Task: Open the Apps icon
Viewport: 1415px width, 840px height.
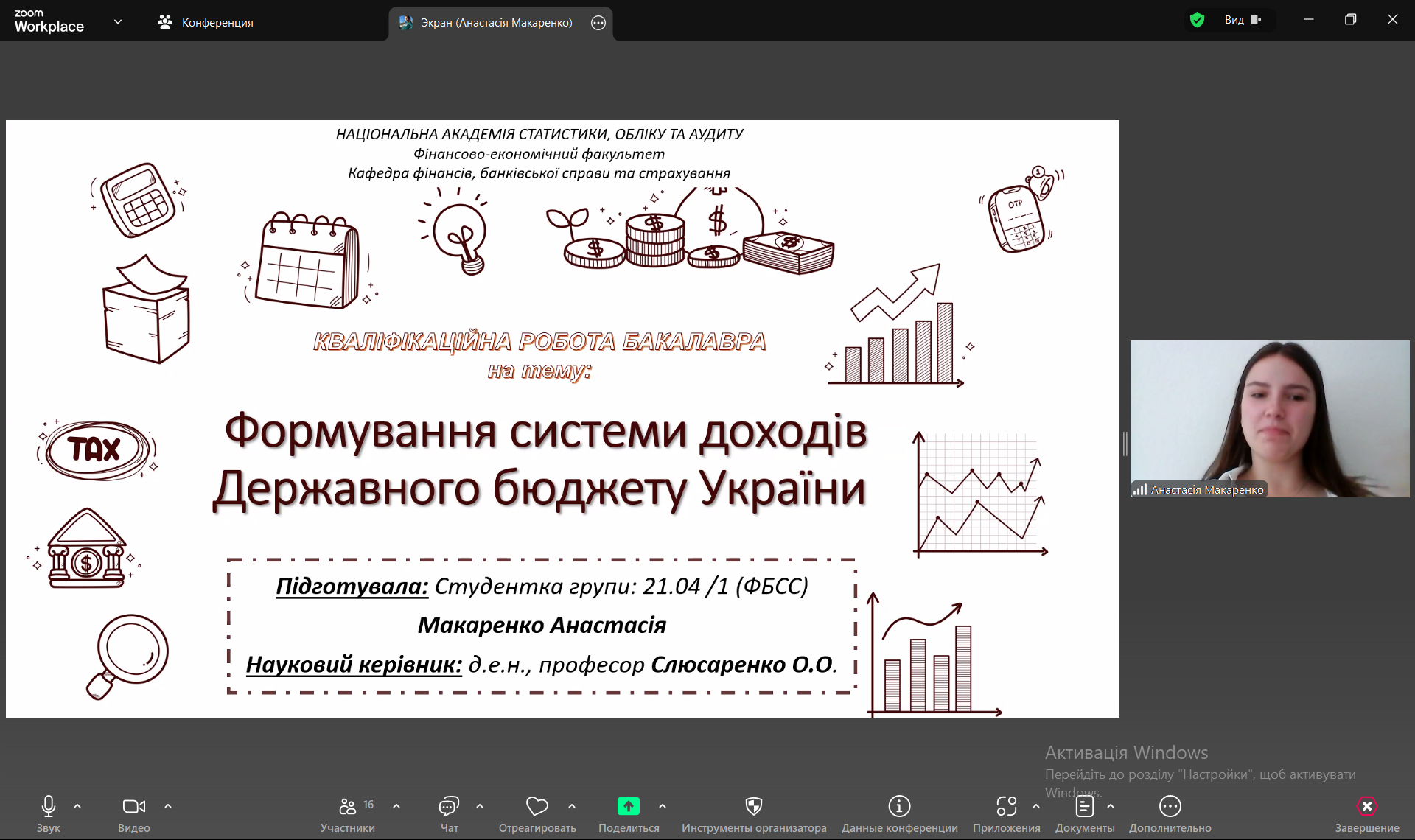Action: point(1006,806)
